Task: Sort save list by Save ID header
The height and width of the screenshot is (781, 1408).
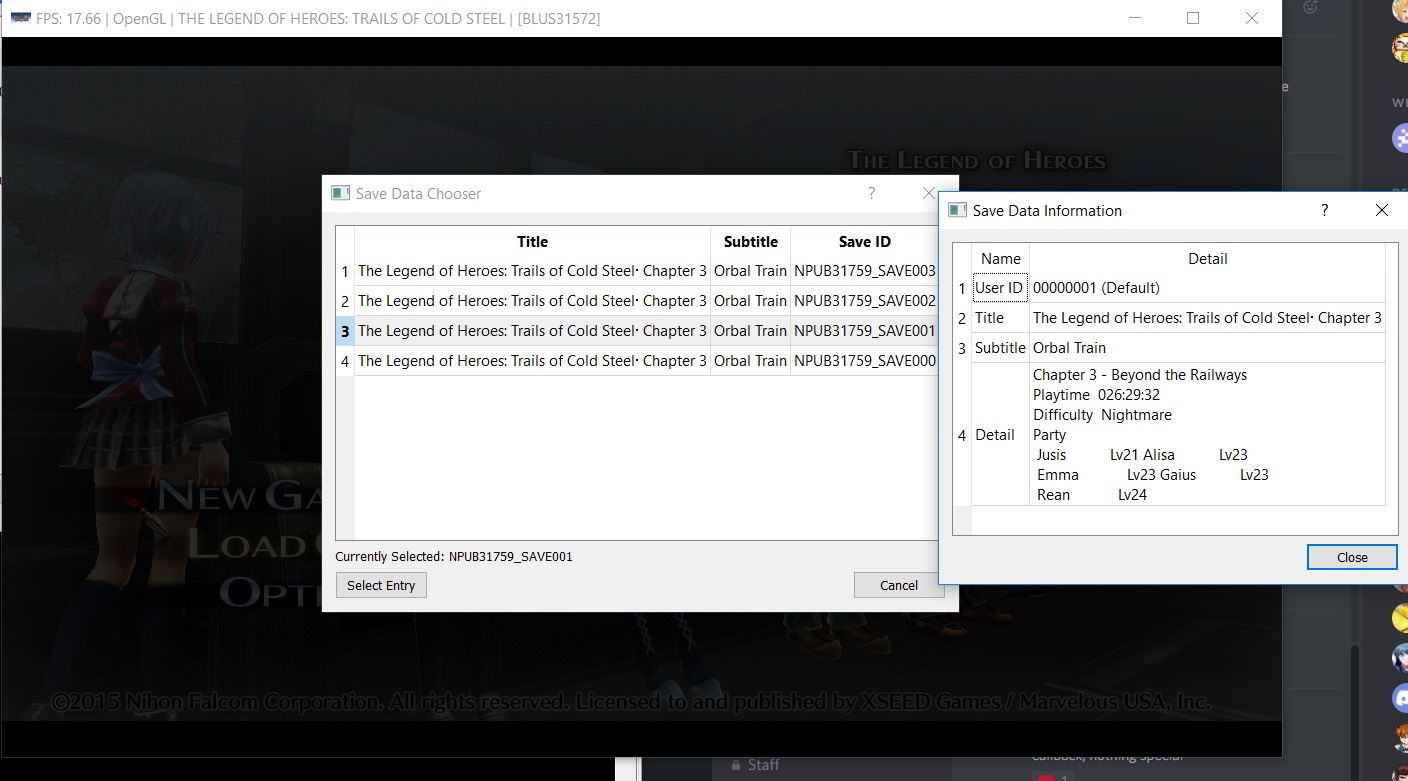Action: (x=864, y=241)
